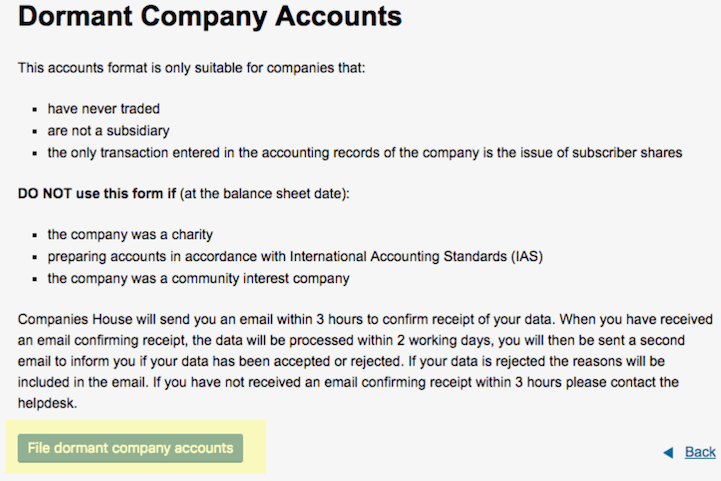Follow the Back link
This screenshot has height=481, width=721.
click(x=700, y=452)
